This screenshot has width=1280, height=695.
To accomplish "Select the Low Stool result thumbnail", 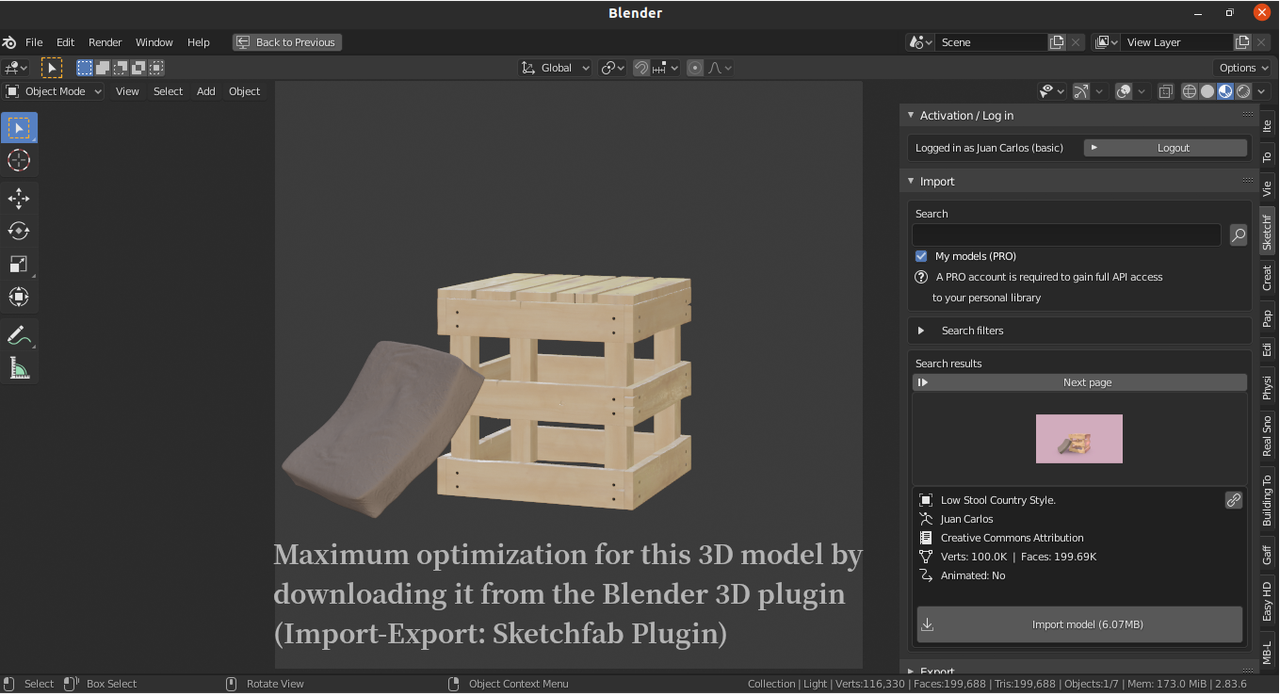I will pos(1079,439).
